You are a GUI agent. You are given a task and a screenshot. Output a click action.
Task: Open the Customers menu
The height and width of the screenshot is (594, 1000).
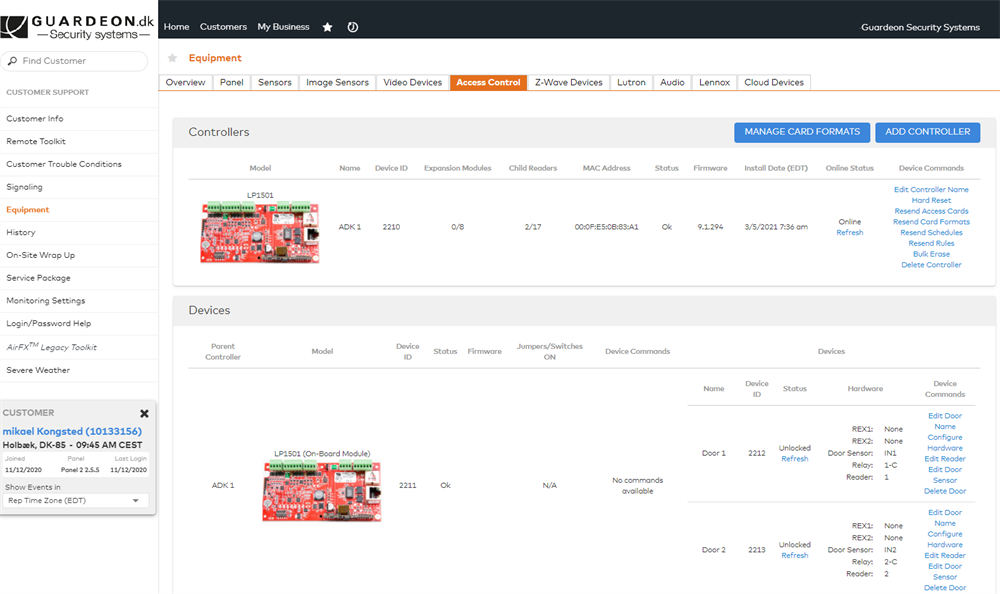(x=223, y=27)
